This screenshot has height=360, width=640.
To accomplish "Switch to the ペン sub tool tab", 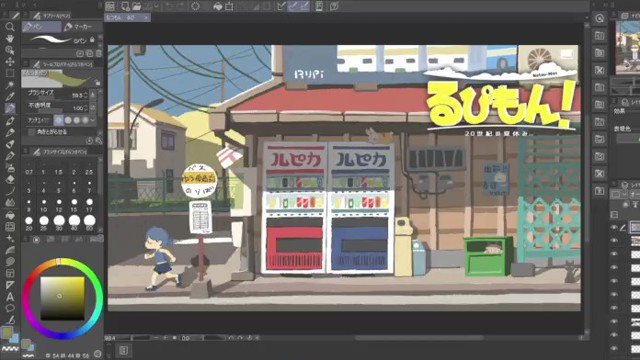I will pos(42,27).
